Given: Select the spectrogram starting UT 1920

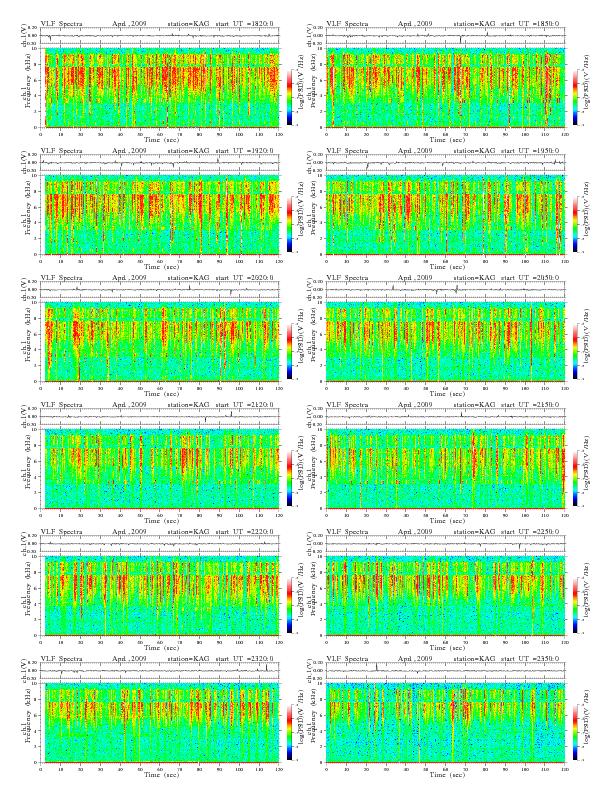Looking at the screenshot, I should [160, 215].
